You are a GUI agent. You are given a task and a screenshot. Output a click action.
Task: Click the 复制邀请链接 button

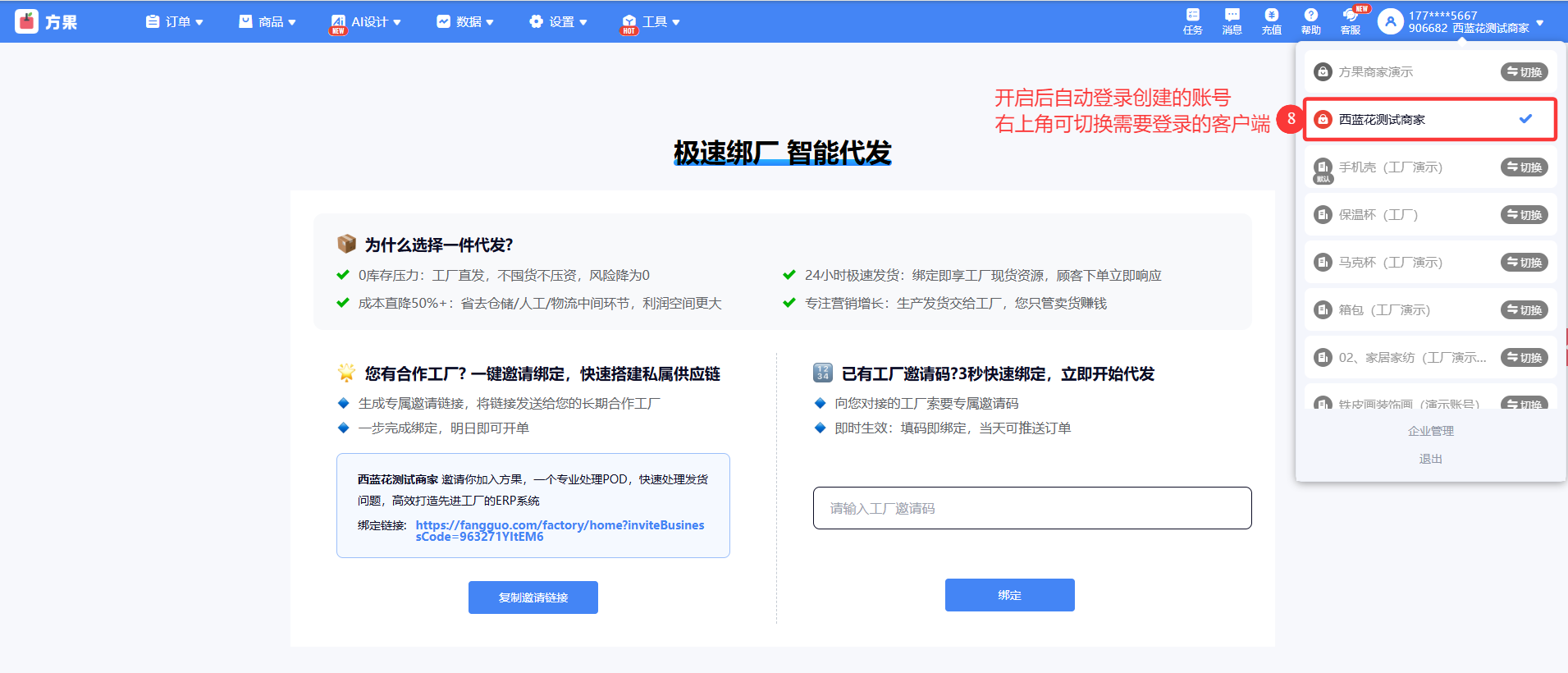coord(533,597)
